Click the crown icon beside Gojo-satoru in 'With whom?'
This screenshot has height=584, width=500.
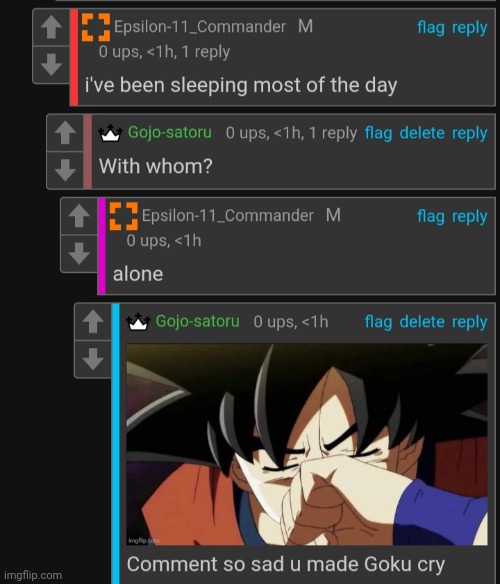tap(110, 133)
